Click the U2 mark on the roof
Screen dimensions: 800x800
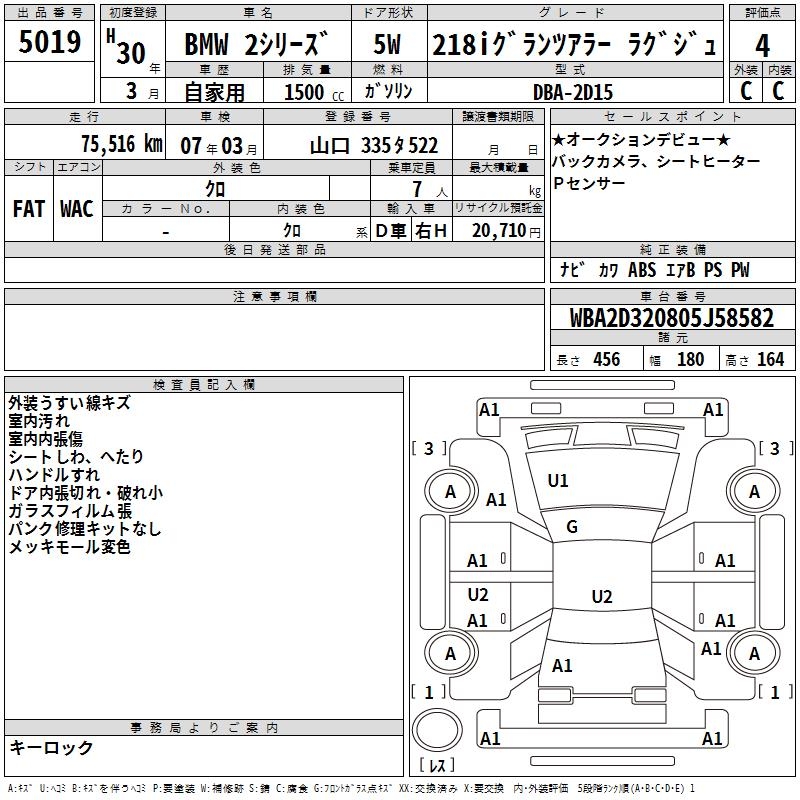point(602,596)
